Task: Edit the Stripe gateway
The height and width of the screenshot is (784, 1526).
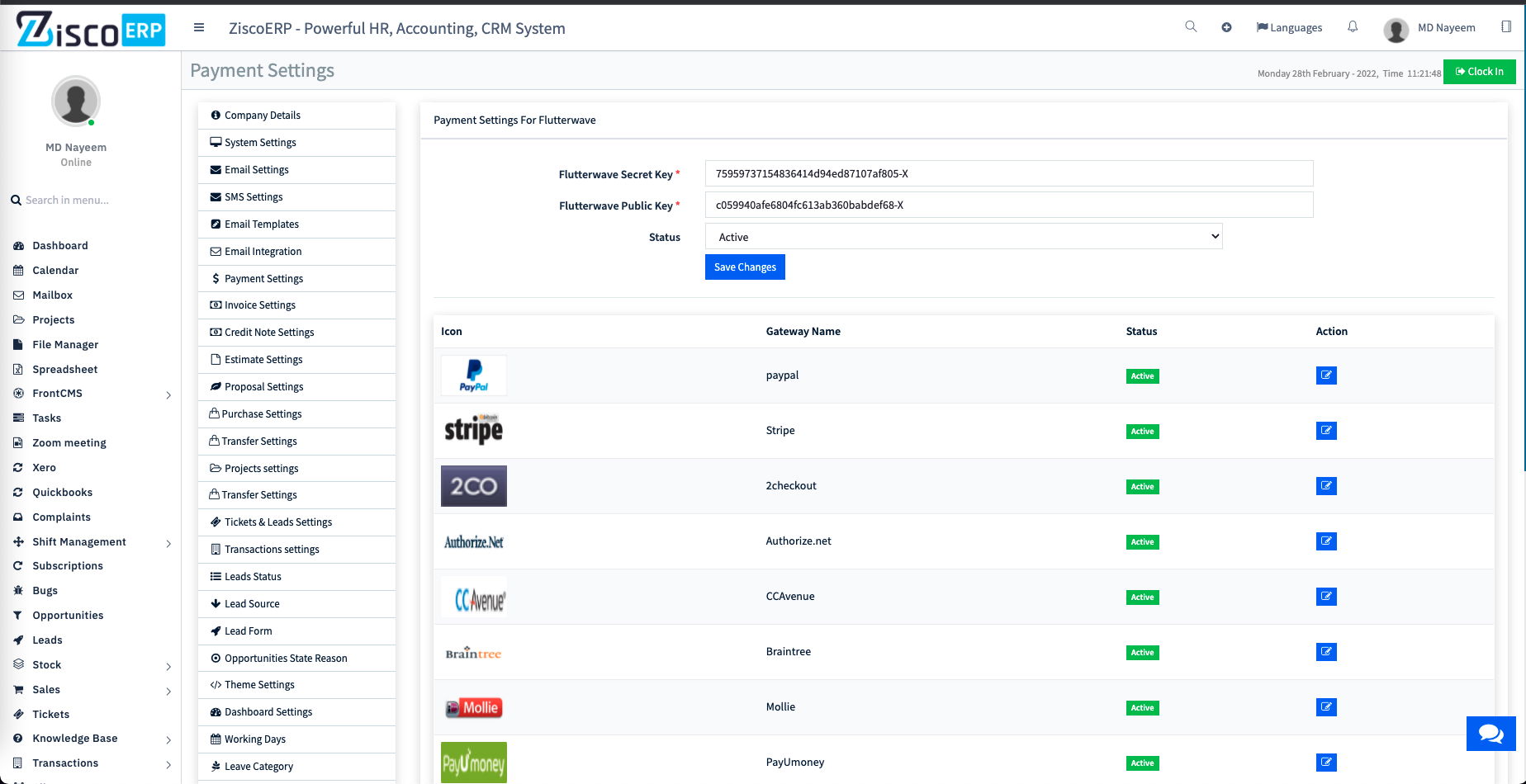Action: 1326,431
